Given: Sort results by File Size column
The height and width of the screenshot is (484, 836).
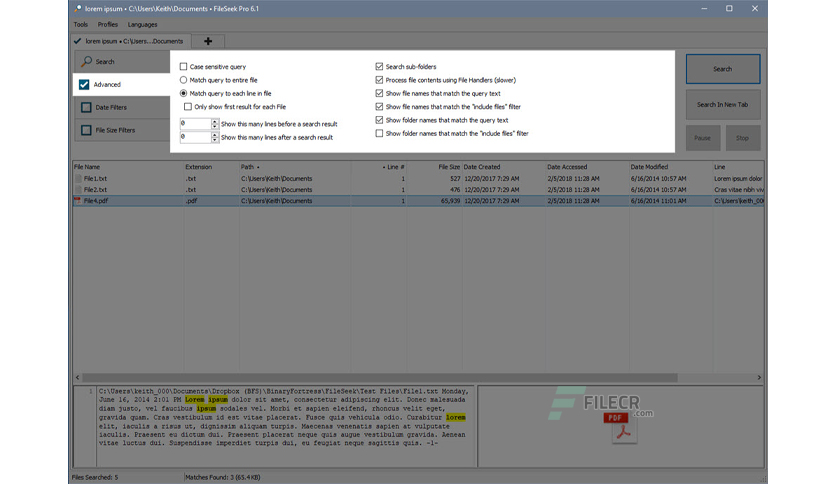Looking at the screenshot, I should click(x=435, y=167).
